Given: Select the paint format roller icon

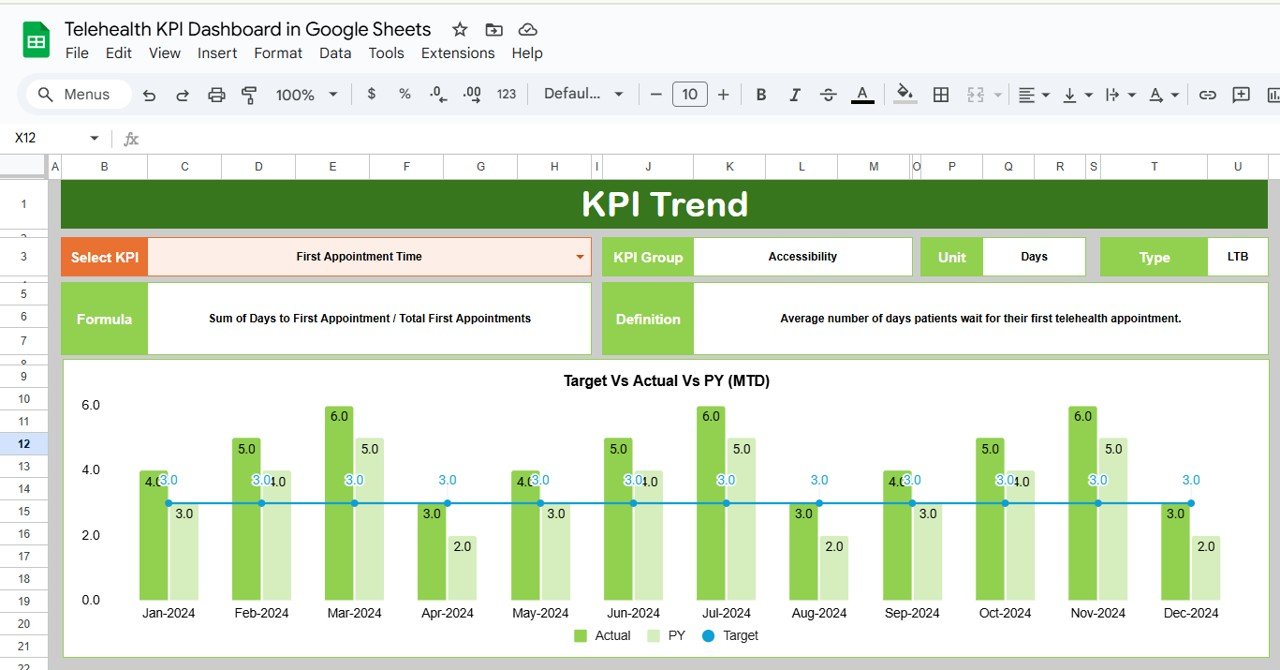Looking at the screenshot, I should click(x=249, y=95).
